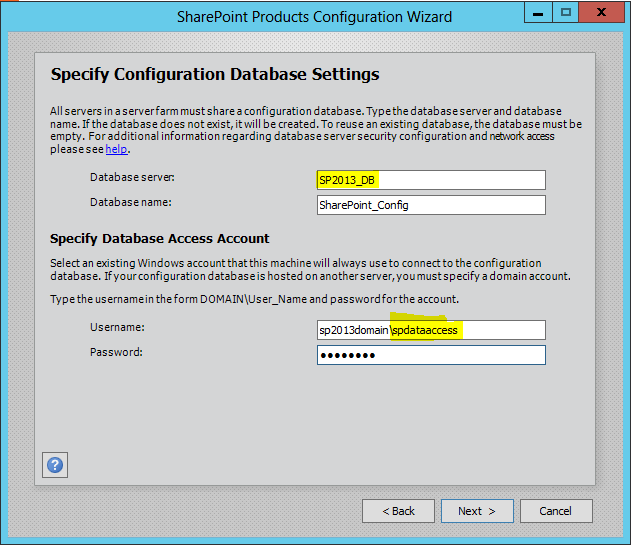The width and height of the screenshot is (631, 545).
Task: Go to the next wizard step
Action: (x=477, y=511)
